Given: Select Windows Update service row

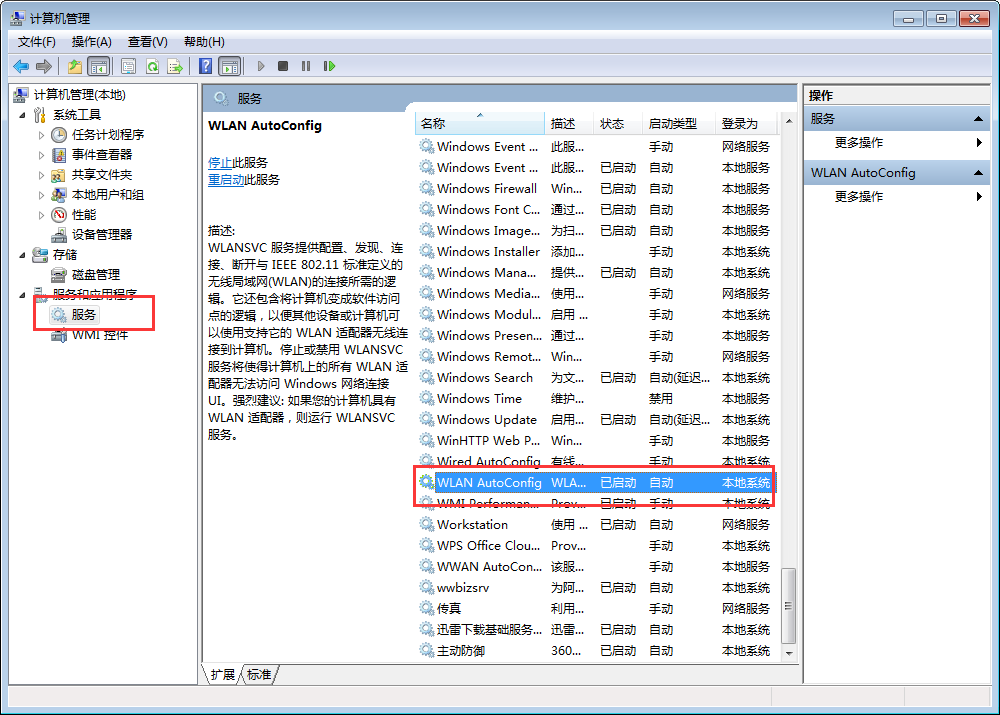Looking at the screenshot, I should tap(597, 420).
